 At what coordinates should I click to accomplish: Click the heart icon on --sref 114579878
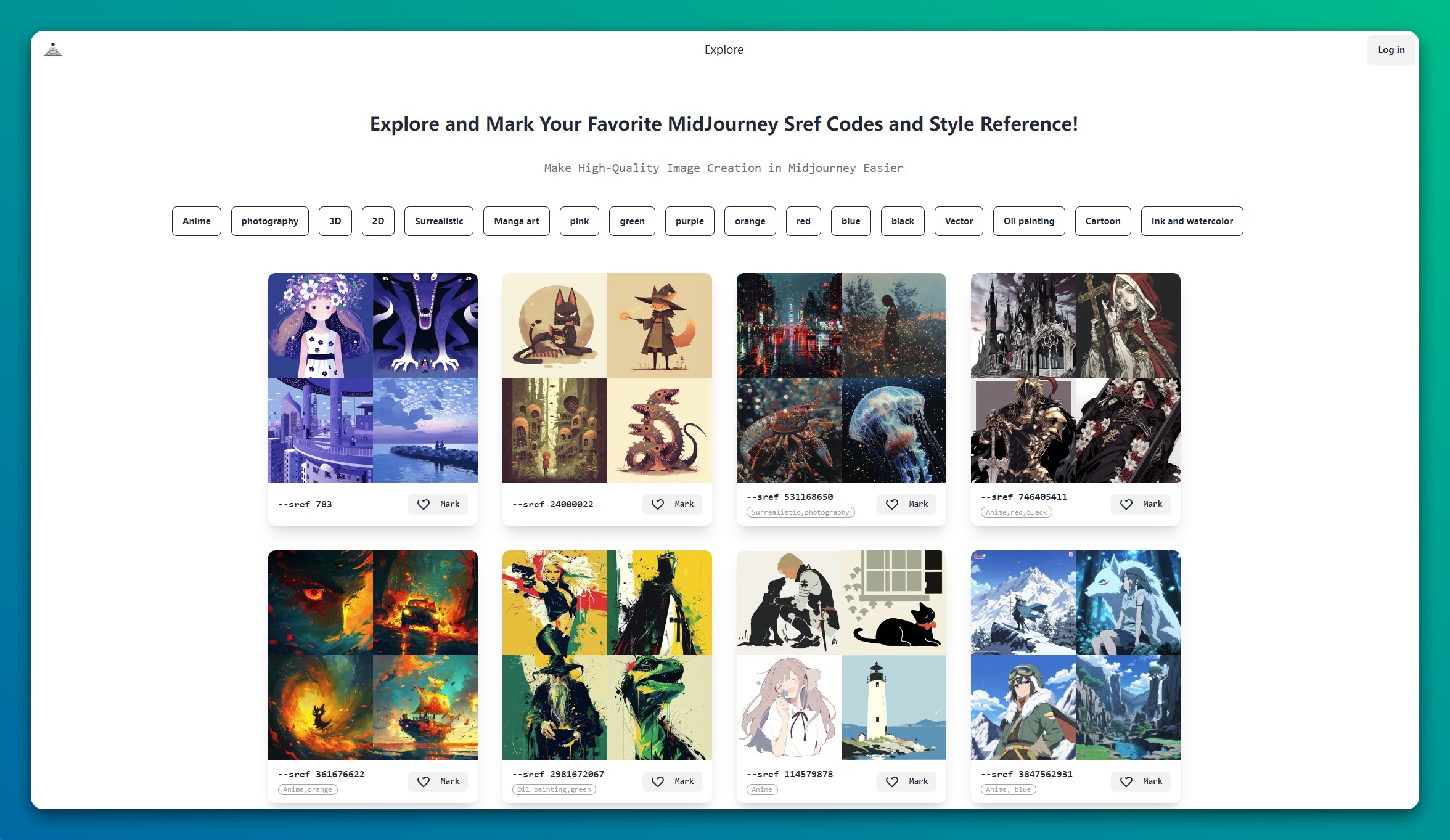(891, 781)
